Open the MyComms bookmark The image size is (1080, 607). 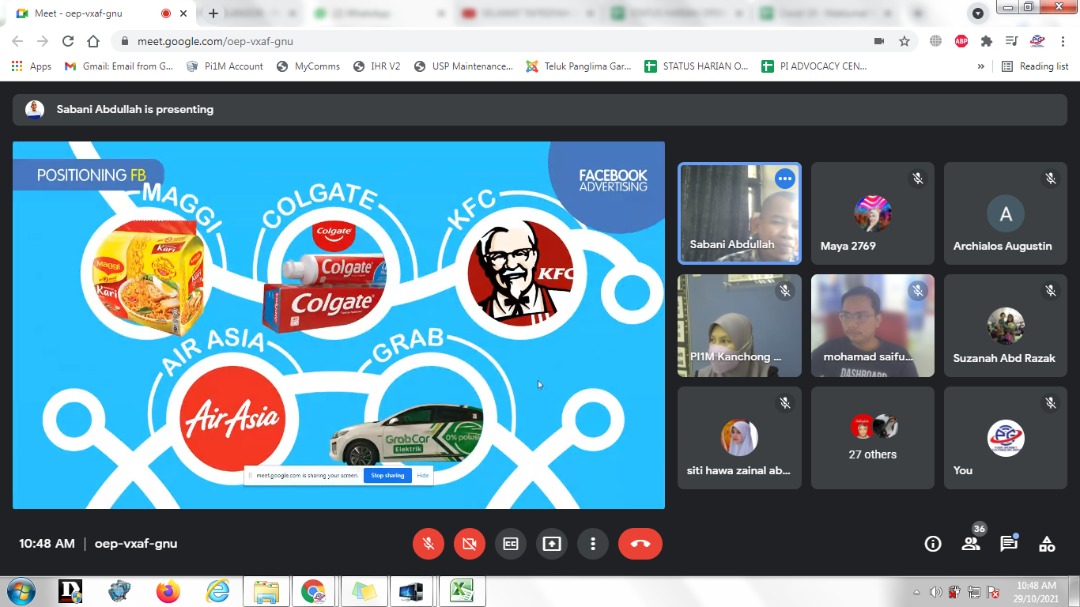pyautogui.click(x=308, y=66)
